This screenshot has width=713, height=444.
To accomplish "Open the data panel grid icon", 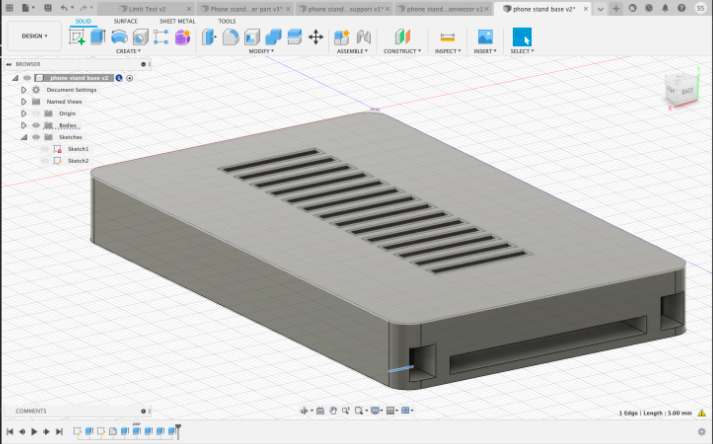I will click(9, 8).
